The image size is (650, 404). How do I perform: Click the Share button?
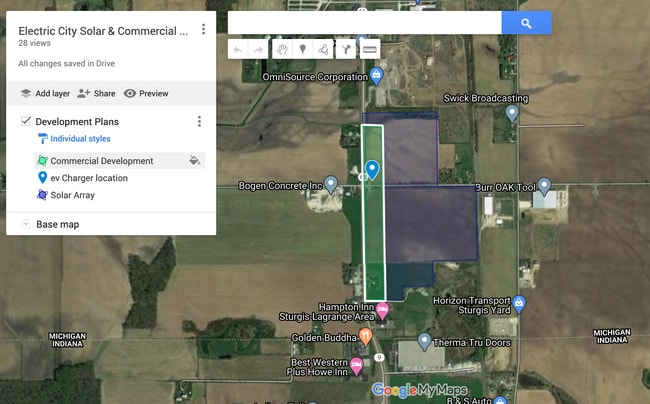click(x=96, y=93)
